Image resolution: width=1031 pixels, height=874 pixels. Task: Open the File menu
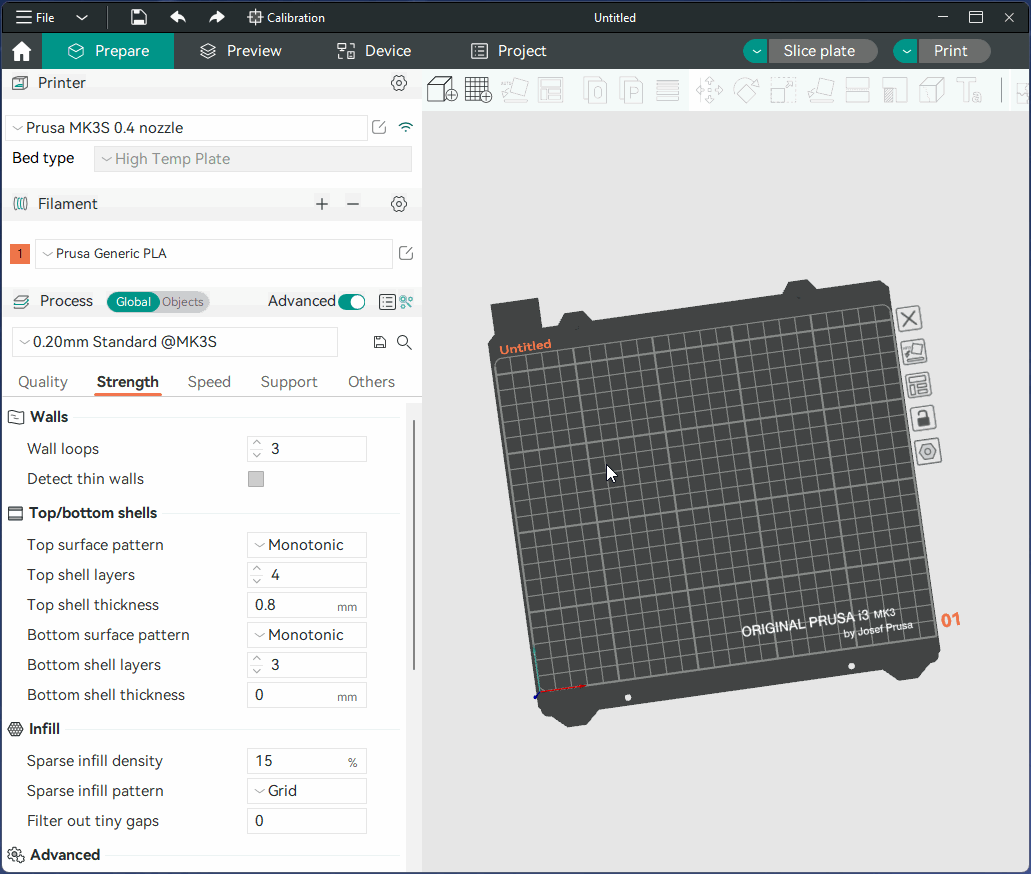(36, 17)
